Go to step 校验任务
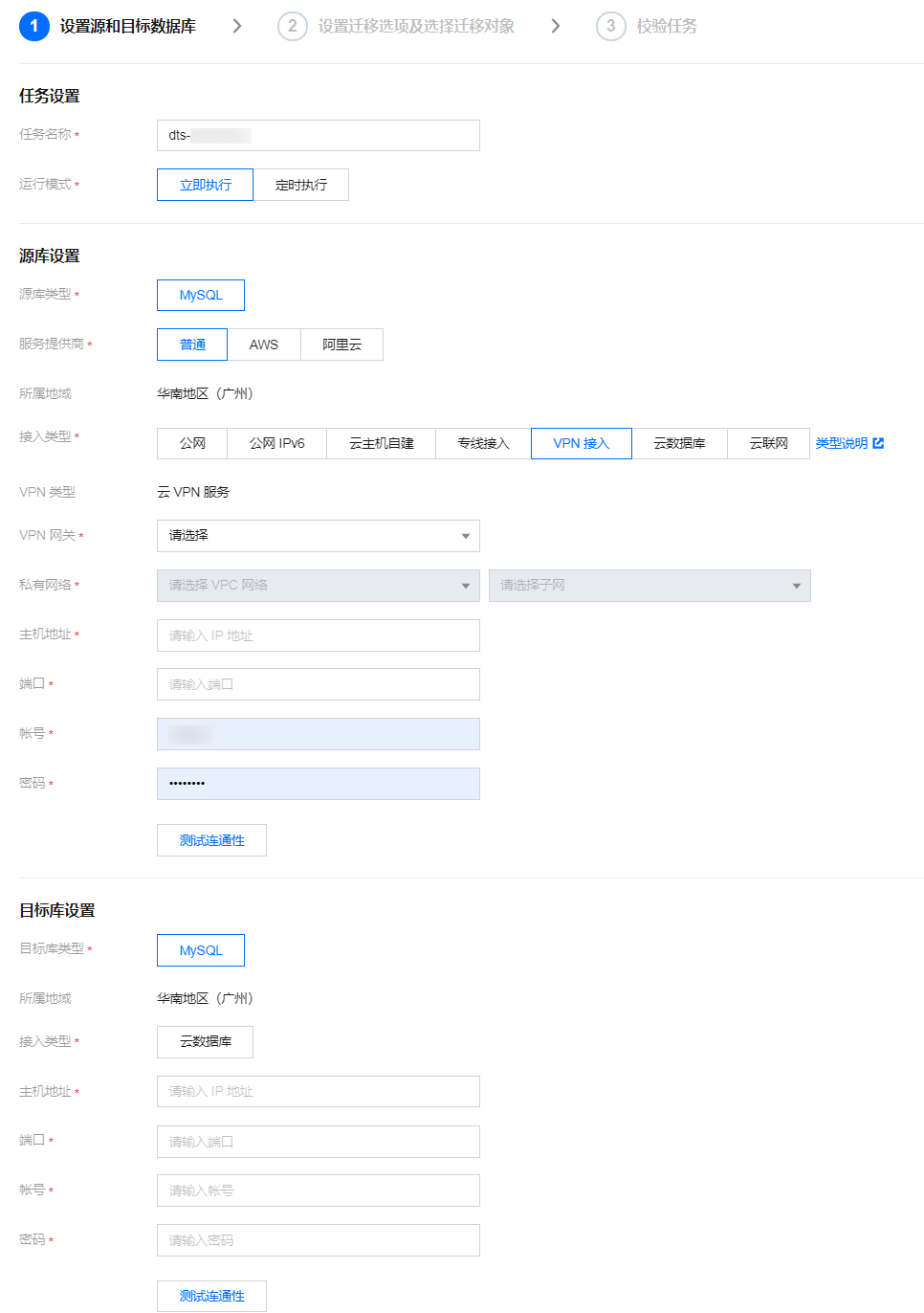Screen dimensions: 924x1313 (x=667, y=26)
